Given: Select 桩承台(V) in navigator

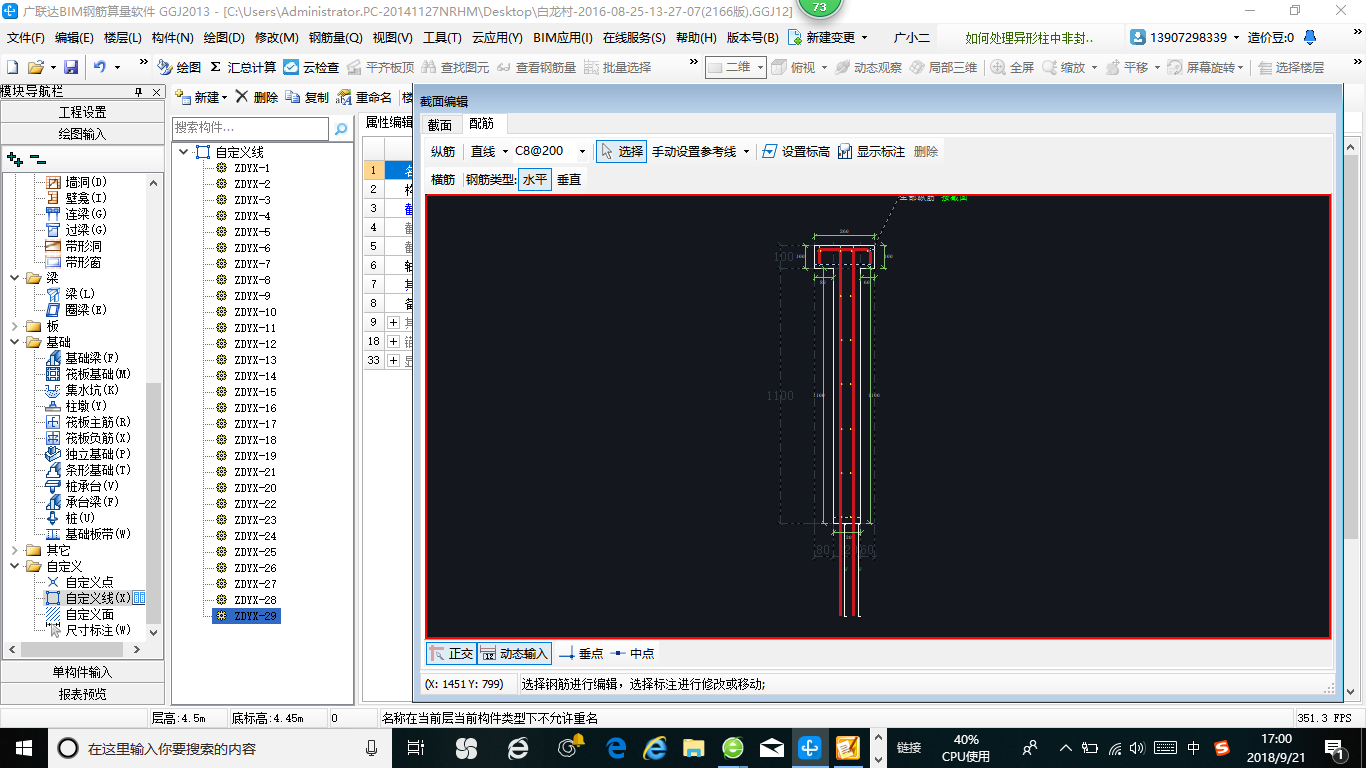Looking at the screenshot, I should [92, 486].
